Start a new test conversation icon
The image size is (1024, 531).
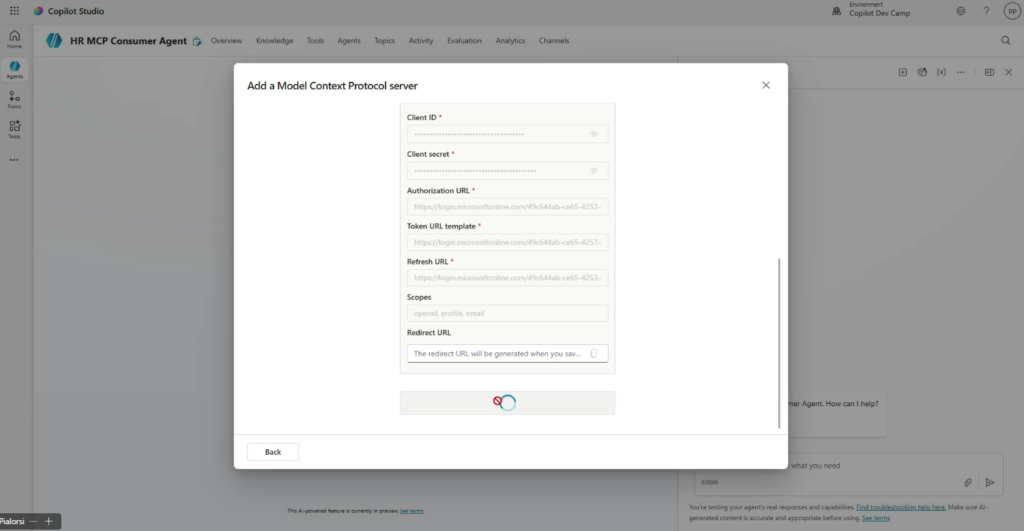point(903,72)
